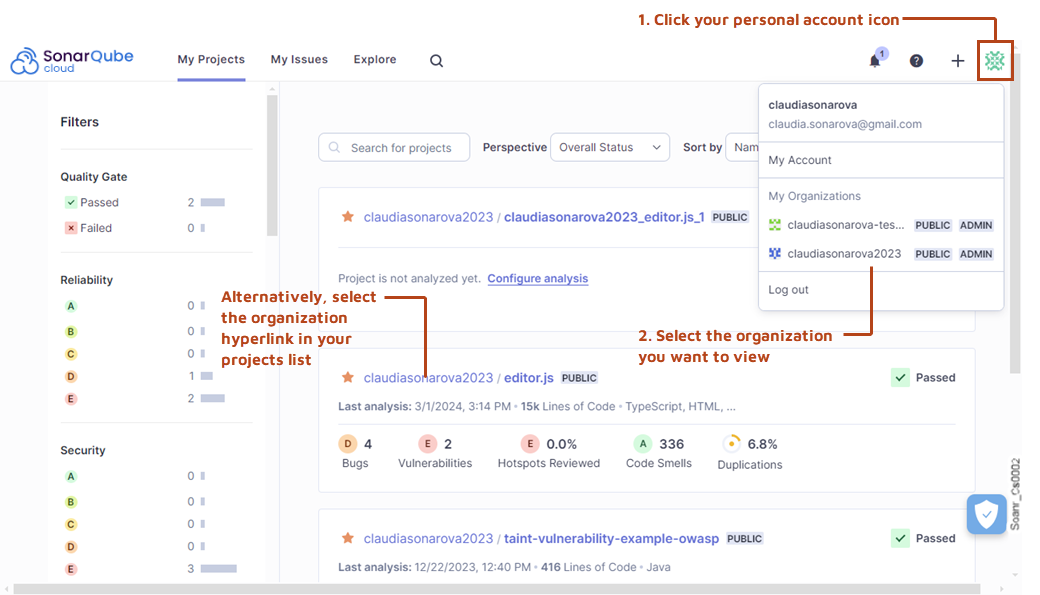Unfavorite the editor.js project star
Screen dimensions: 1040x595
tap(347, 378)
